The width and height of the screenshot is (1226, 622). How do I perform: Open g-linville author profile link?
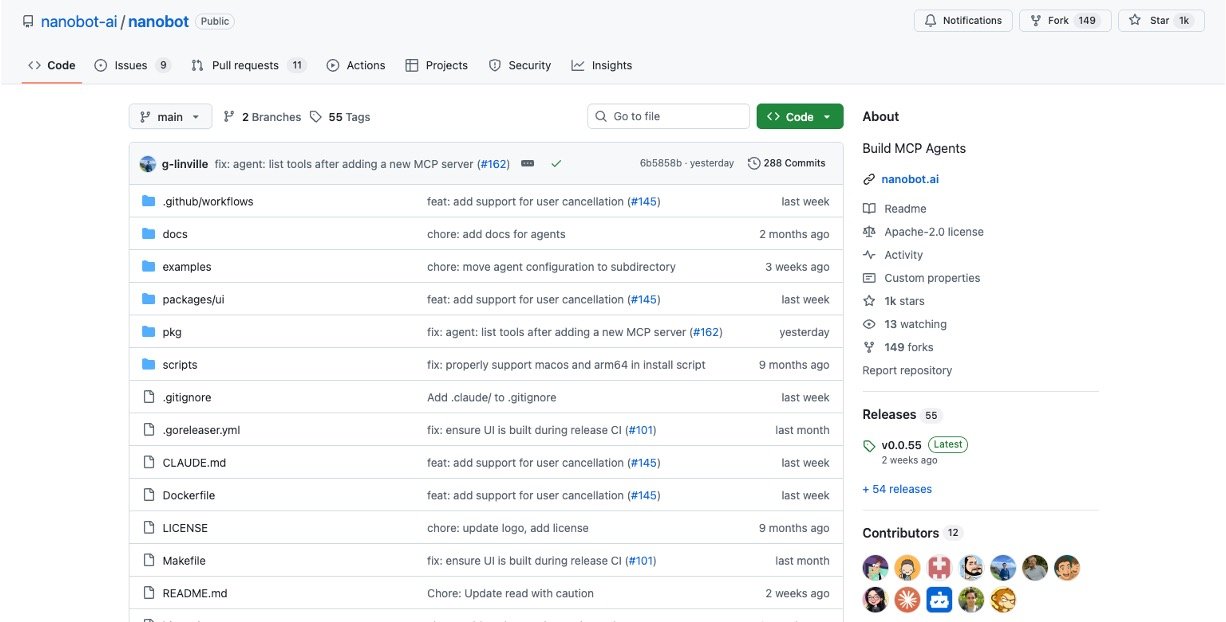[x=185, y=163]
